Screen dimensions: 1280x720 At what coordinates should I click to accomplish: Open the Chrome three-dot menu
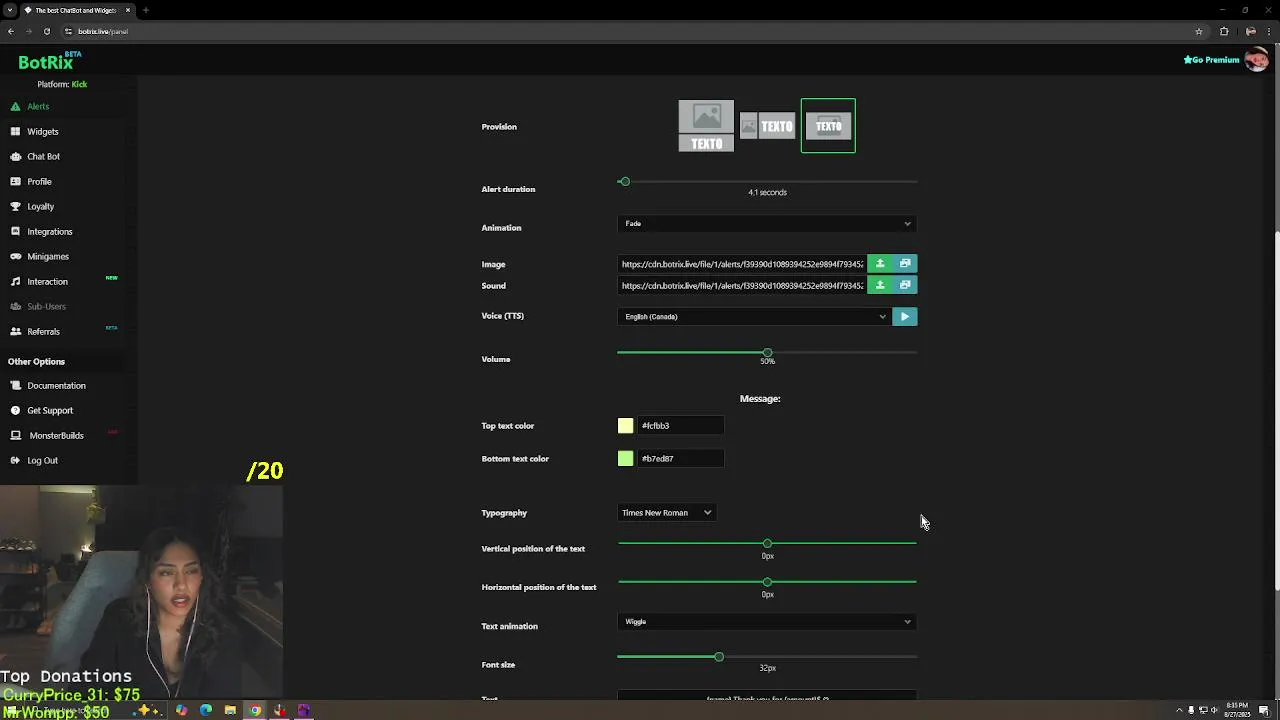(x=1270, y=31)
